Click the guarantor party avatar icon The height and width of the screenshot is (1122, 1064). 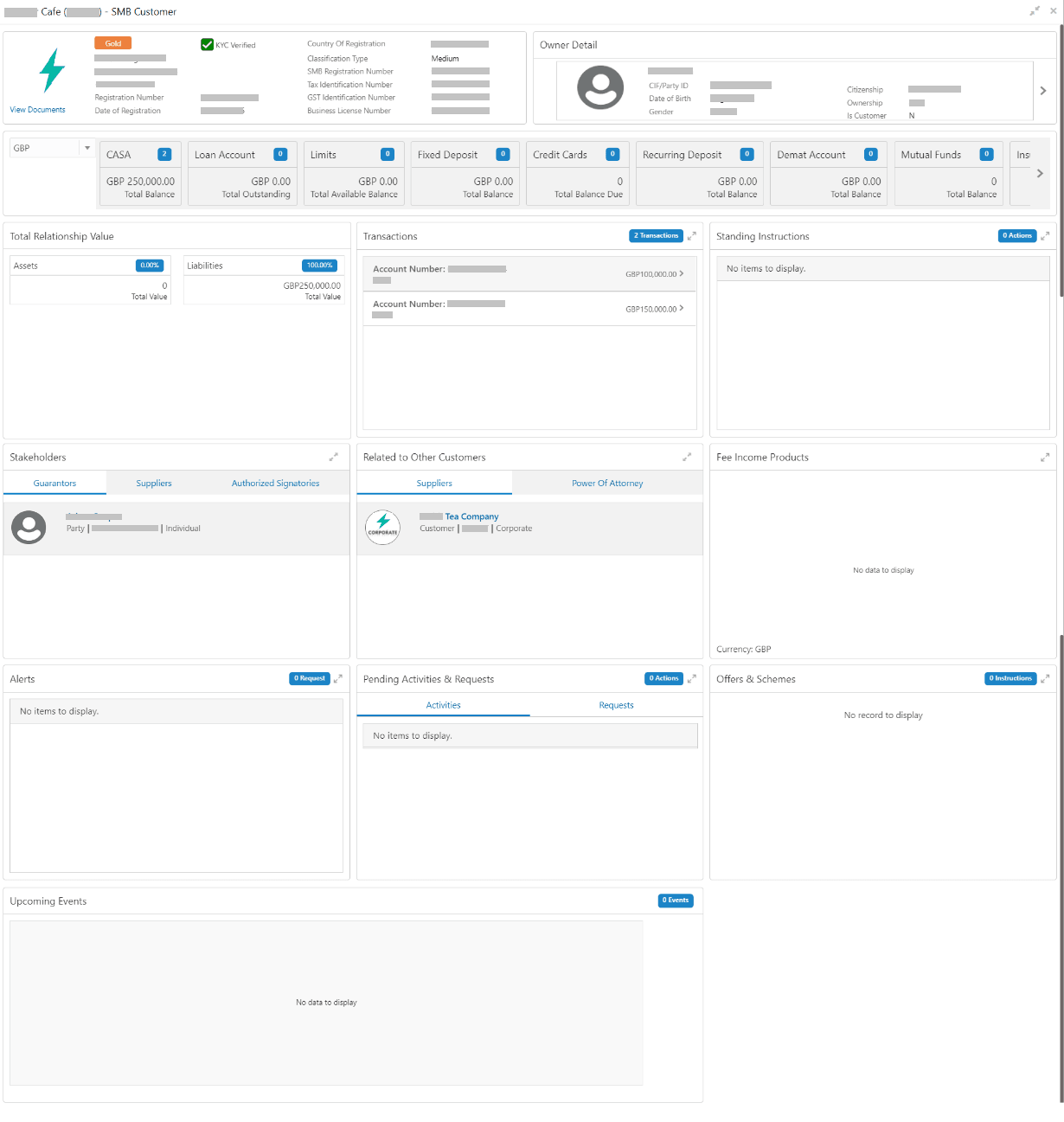(29, 527)
